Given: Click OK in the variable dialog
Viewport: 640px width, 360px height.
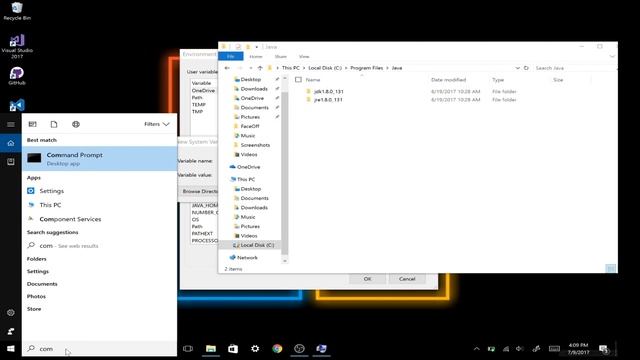Looking at the screenshot, I should pyautogui.click(x=367, y=279).
